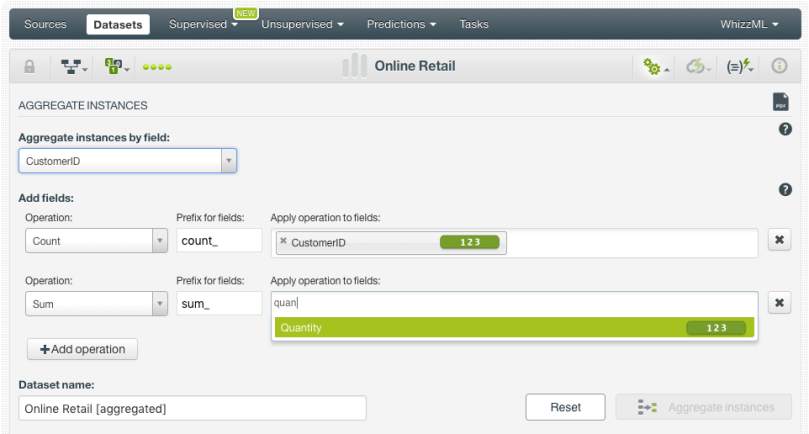
Task: Open the dataset fields 1-click icon
Action: coord(117,66)
